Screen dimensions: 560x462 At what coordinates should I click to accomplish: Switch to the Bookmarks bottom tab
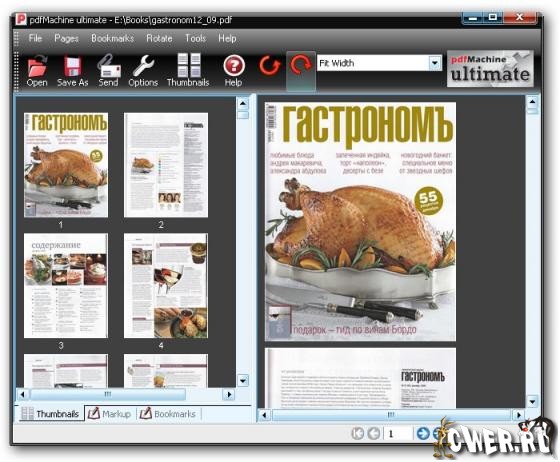[168, 414]
